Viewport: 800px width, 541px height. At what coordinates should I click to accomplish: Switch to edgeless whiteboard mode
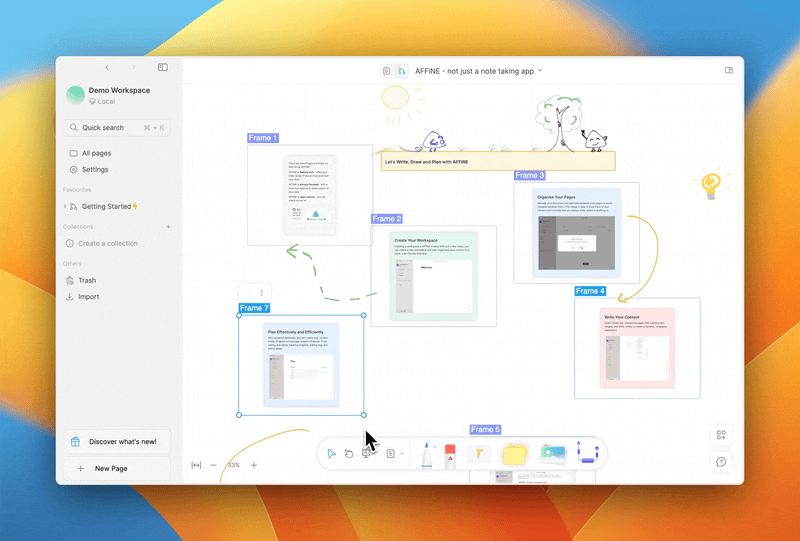click(x=402, y=71)
